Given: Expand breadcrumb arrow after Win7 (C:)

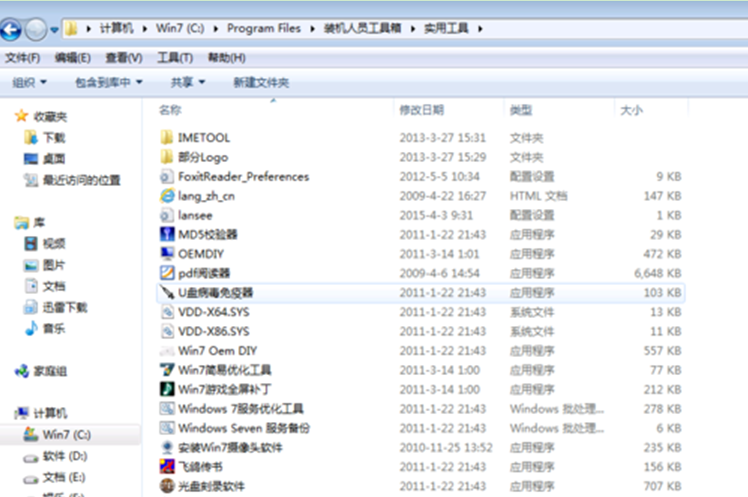Looking at the screenshot, I should click(216, 29).
